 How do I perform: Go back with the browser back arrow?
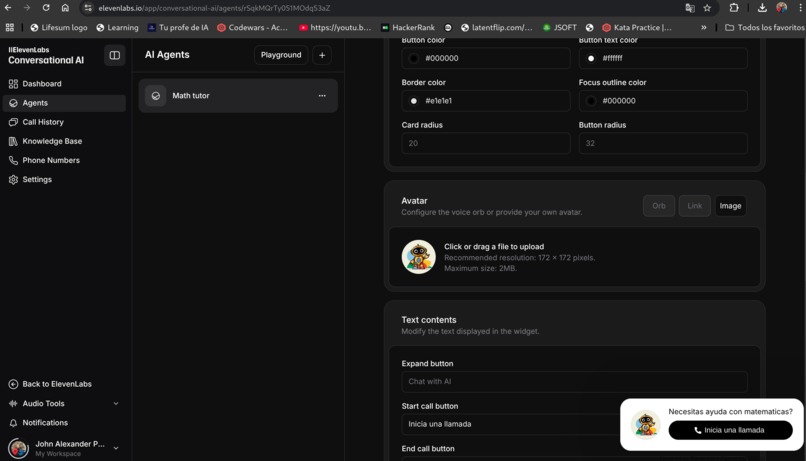click(x=8, y=8)
